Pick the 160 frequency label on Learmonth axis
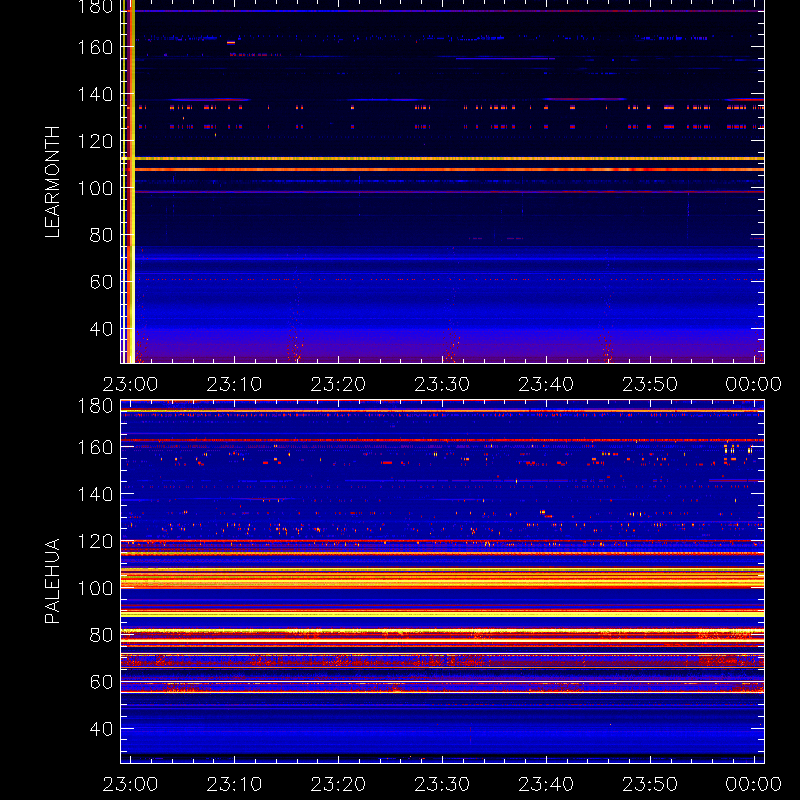 [95, 47]
